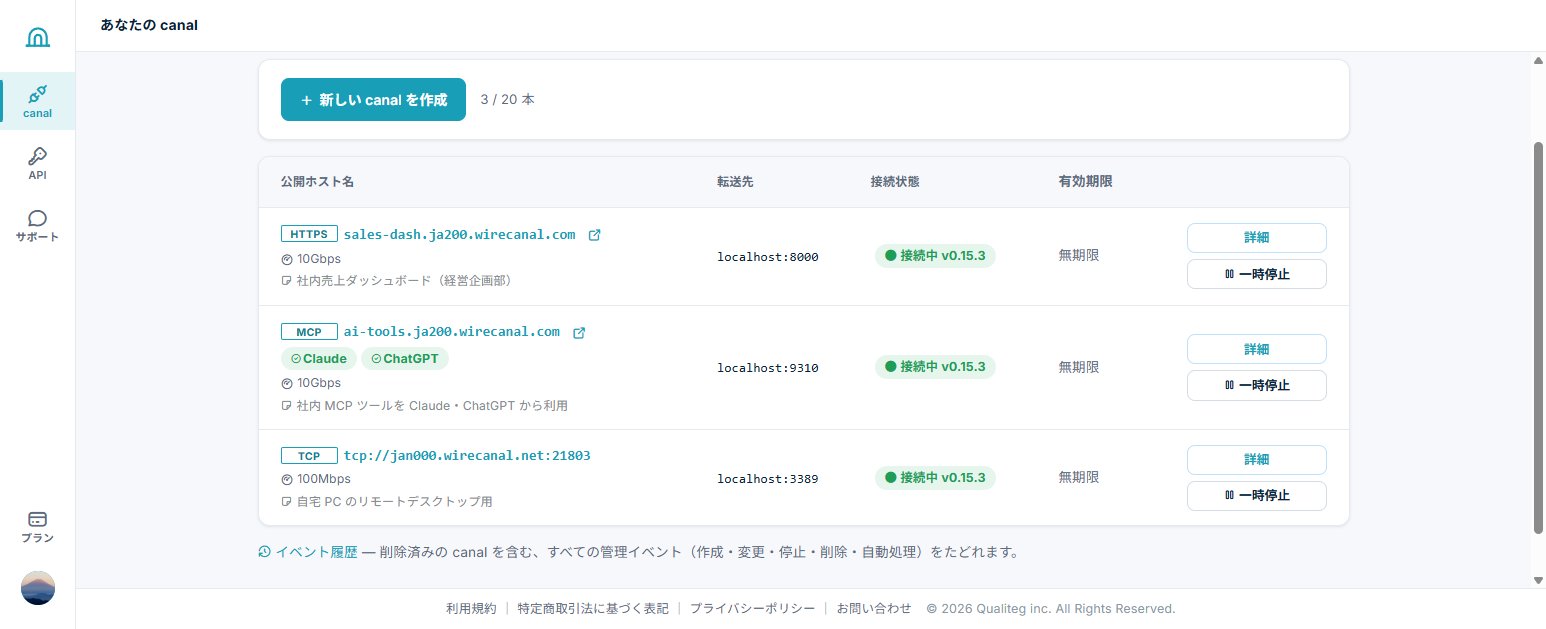Click the 接続中 v0.15.3 status of sales-dash
Viewport: 1546px width, 629px height.
tap(935, 255)
